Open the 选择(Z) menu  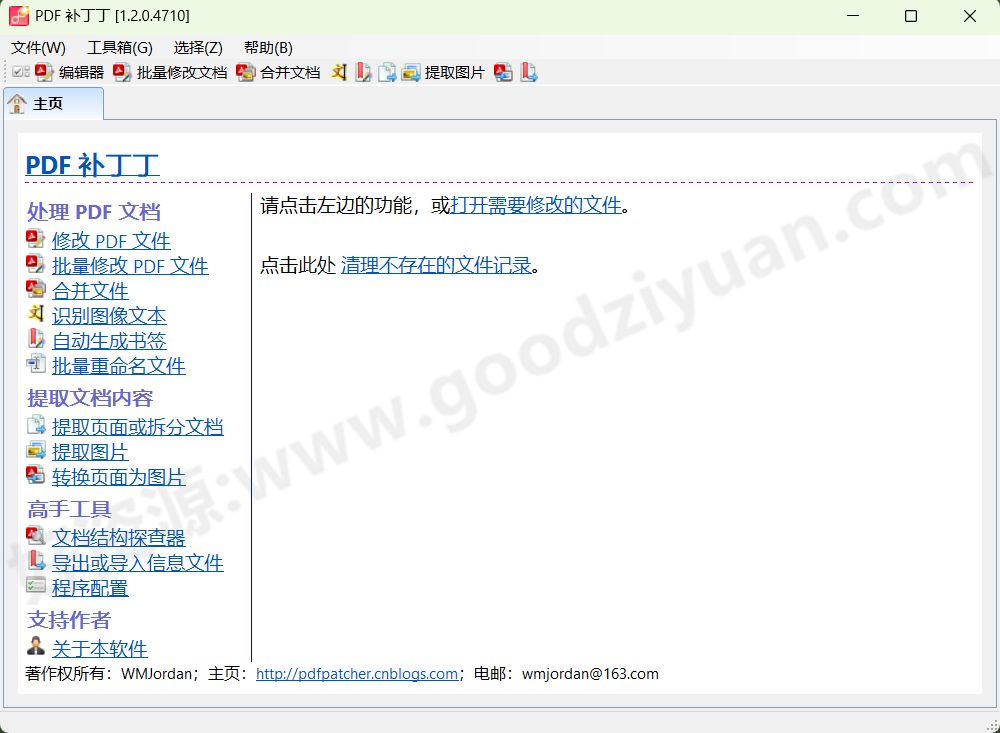197,47
